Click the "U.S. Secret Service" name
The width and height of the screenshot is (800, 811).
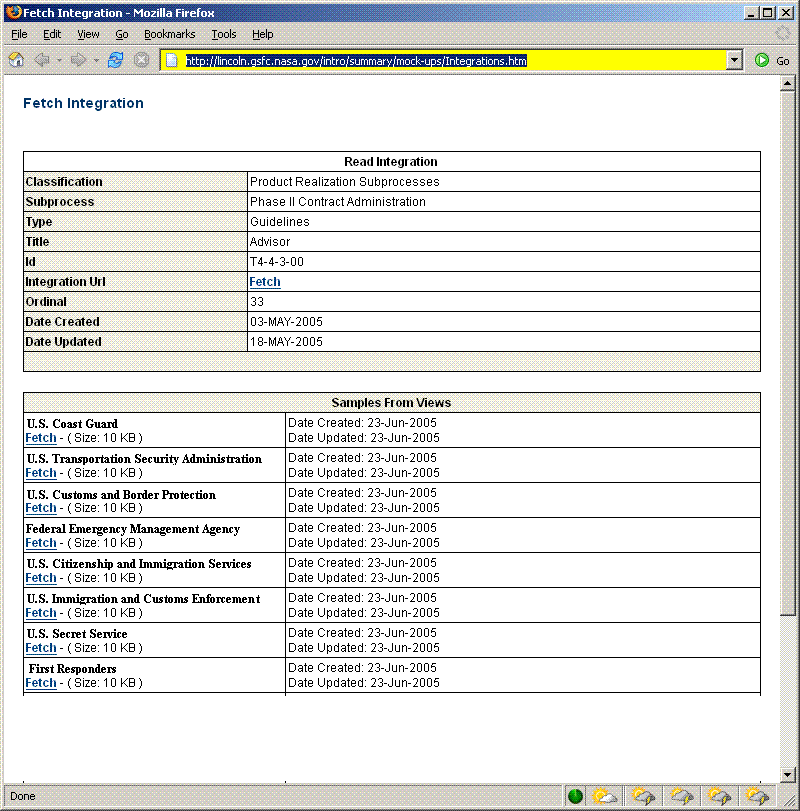coord(77,634)
